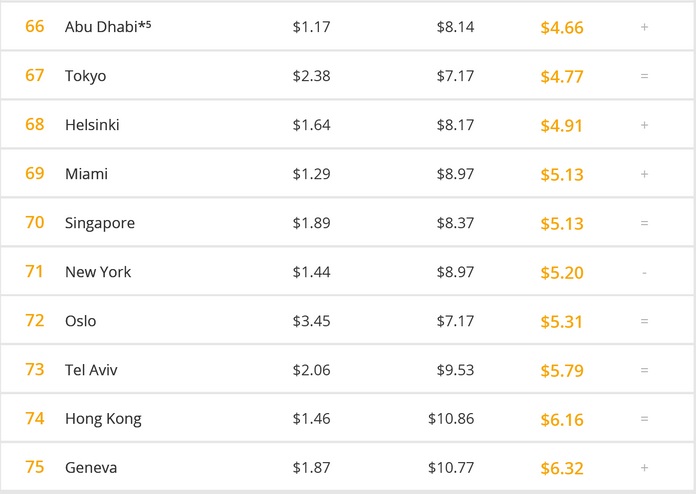Image resolution: width=696 pixels, height=494 pixels.
Task: Click the plus trend symbol in Abu Dhabi row
Action: point(644,27)
